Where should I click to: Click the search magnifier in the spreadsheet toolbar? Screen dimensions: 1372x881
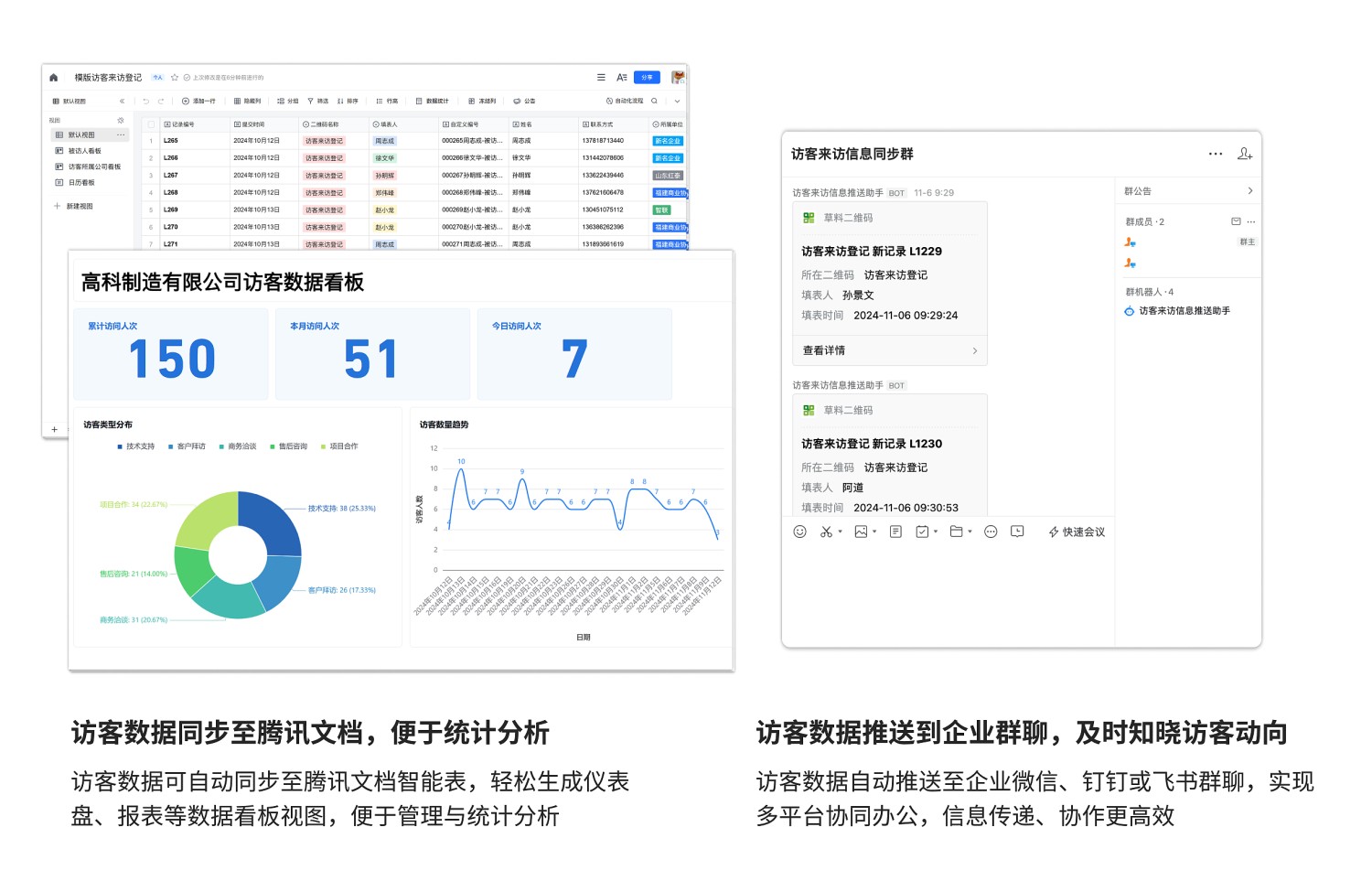pos(654,102)
